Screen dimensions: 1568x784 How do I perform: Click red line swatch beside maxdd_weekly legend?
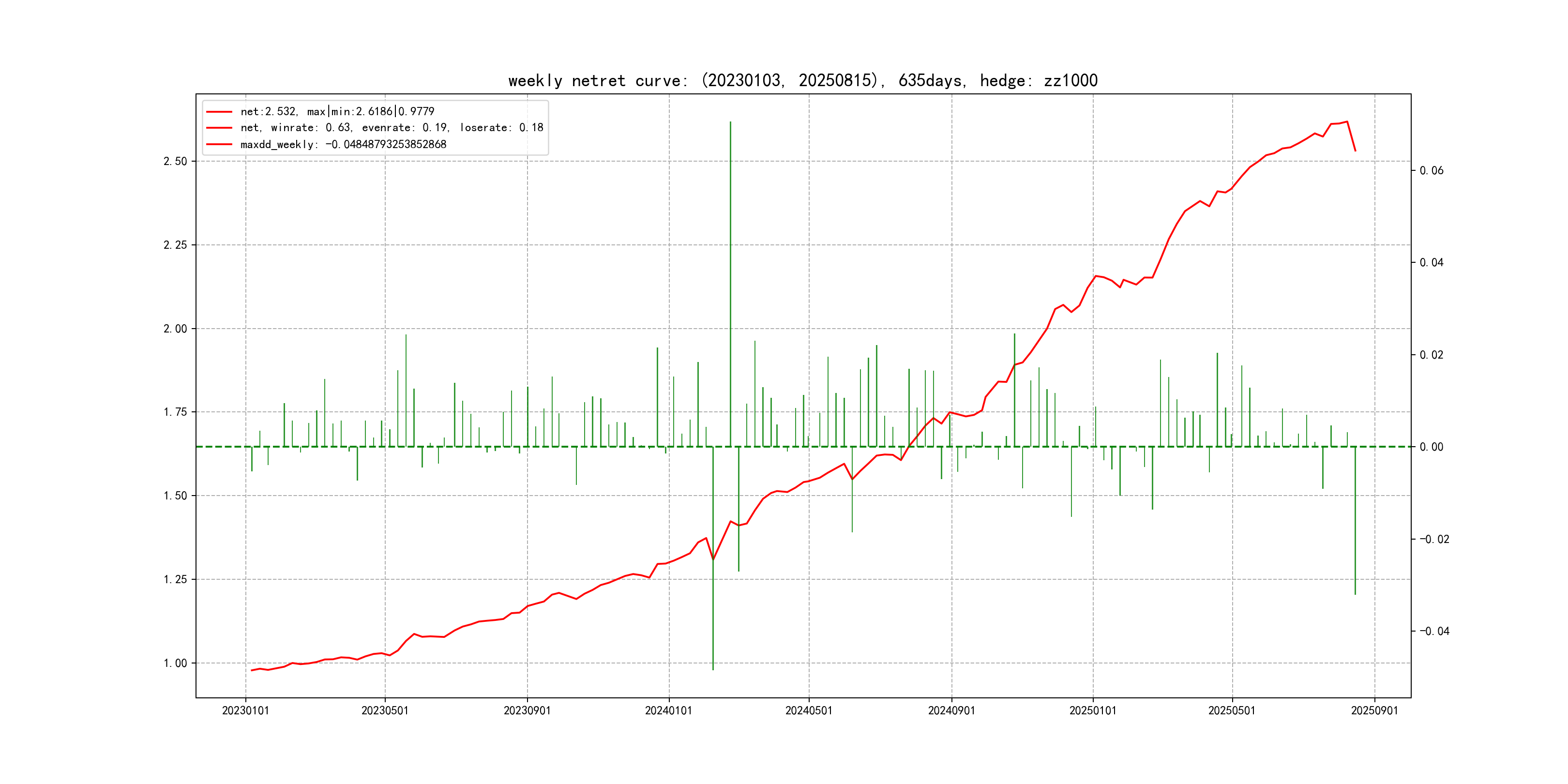click(219, 145)
